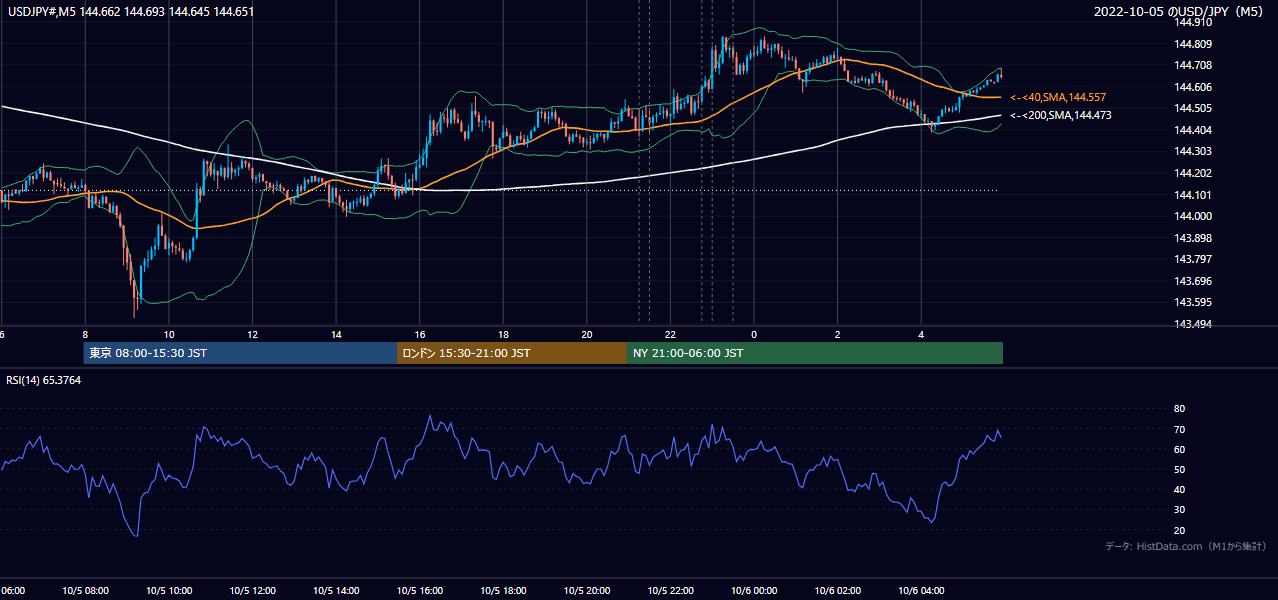The height and width of the screenshot is (600, 1278).
Task: Click RSI scale level 70
Action: (x=1179, y=429)
